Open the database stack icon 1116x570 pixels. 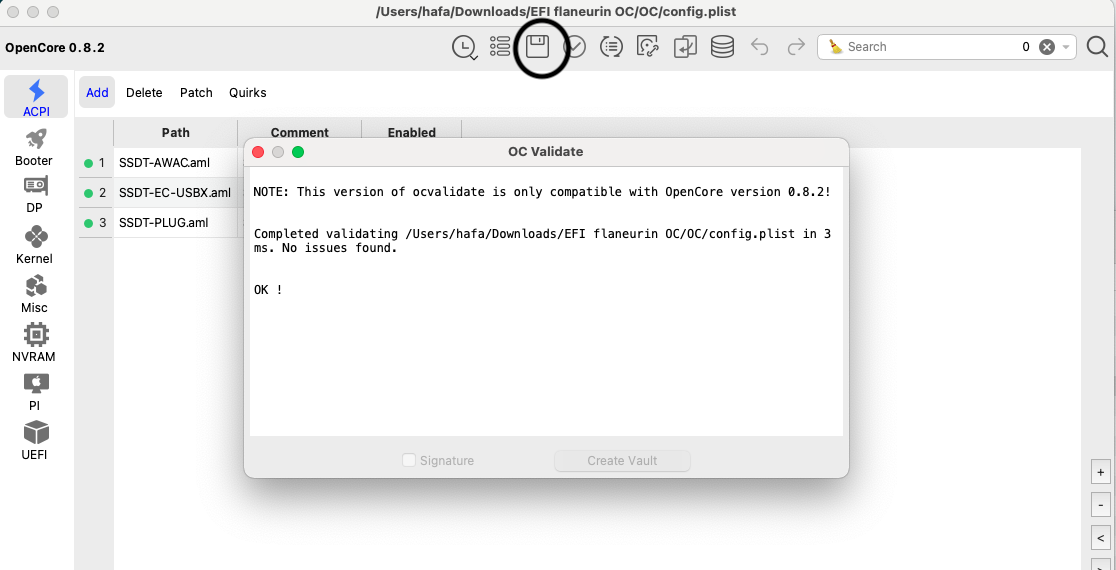(722, 47)
